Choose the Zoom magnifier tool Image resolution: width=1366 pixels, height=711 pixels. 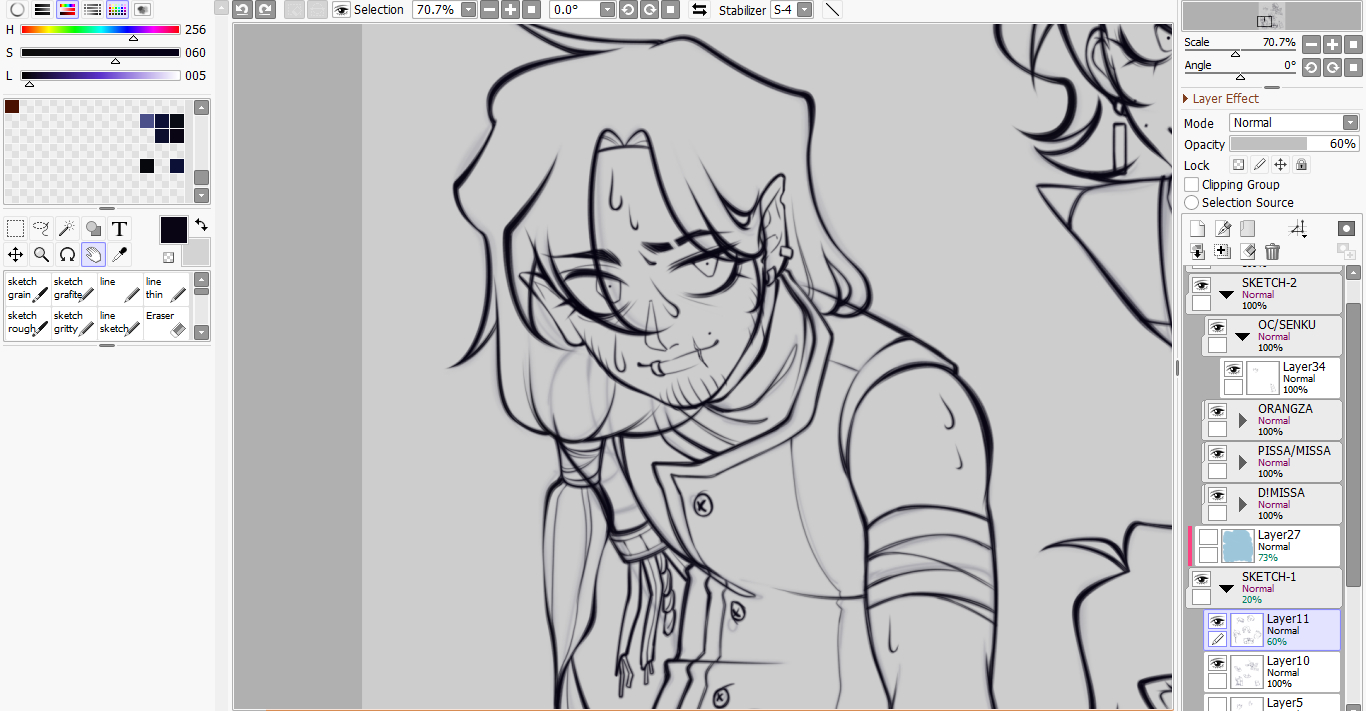[x=41, y=255]
